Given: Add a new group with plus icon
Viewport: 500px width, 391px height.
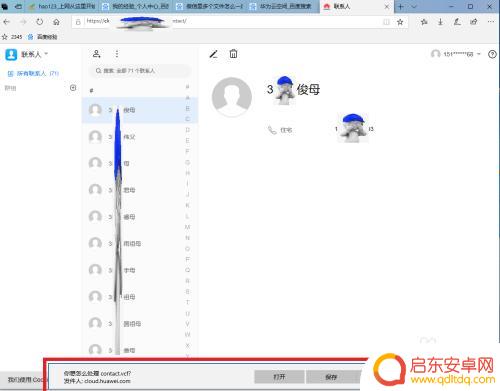Looking at the screenshot, I should click(73, 88).
